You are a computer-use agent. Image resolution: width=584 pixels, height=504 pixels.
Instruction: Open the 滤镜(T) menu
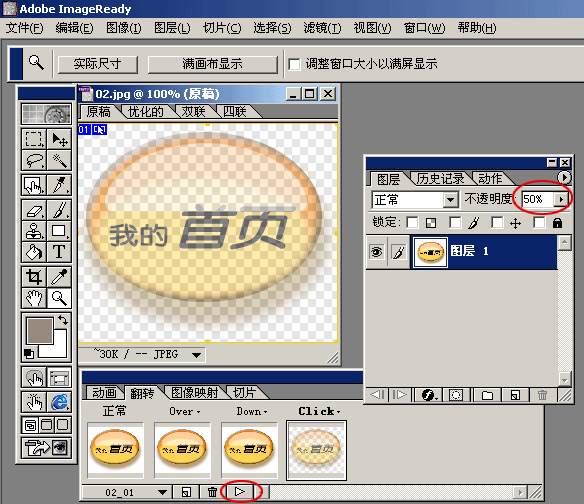pos(322,28)
